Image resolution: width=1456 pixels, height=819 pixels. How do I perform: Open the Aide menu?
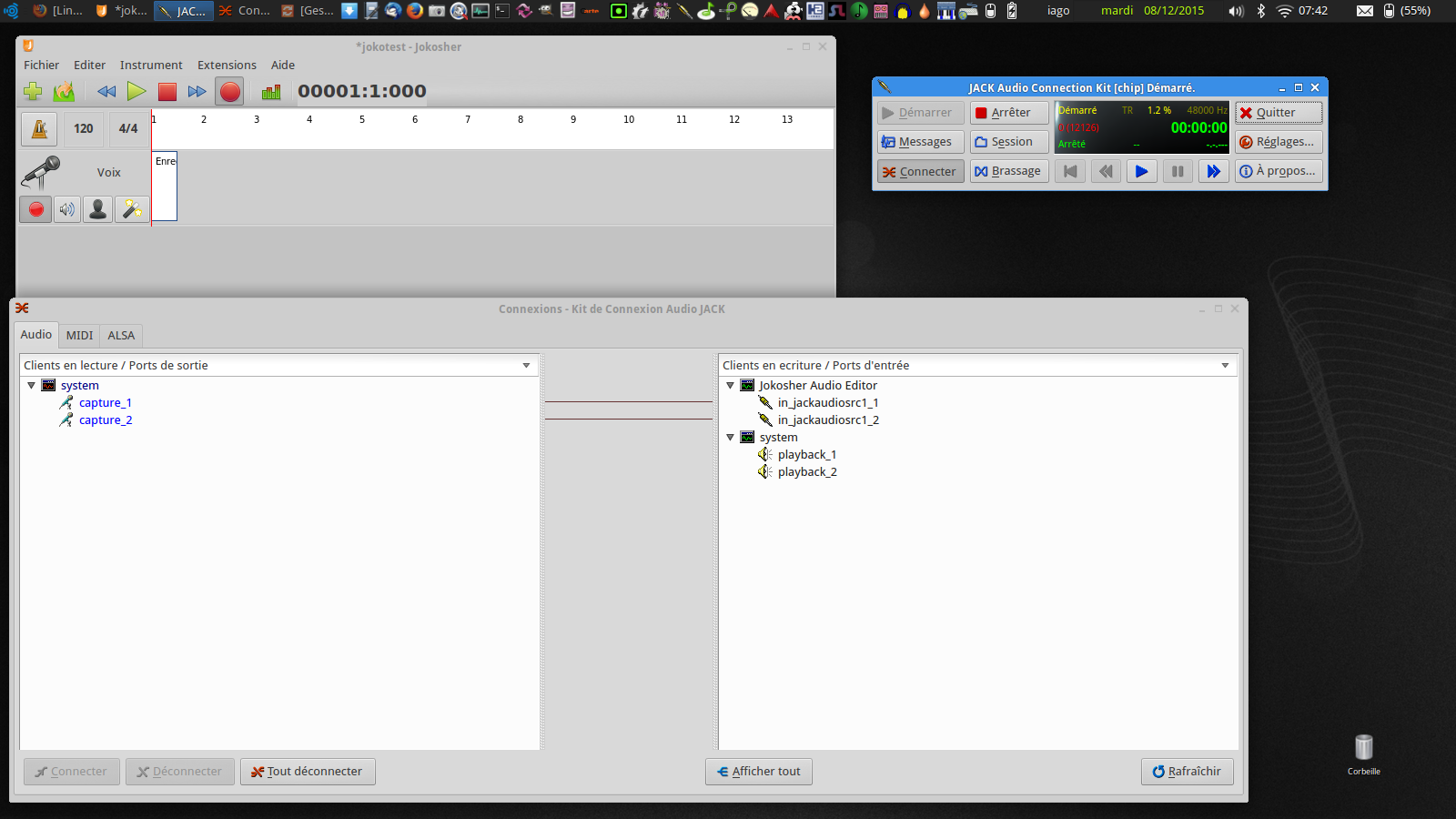click(283, 65)
